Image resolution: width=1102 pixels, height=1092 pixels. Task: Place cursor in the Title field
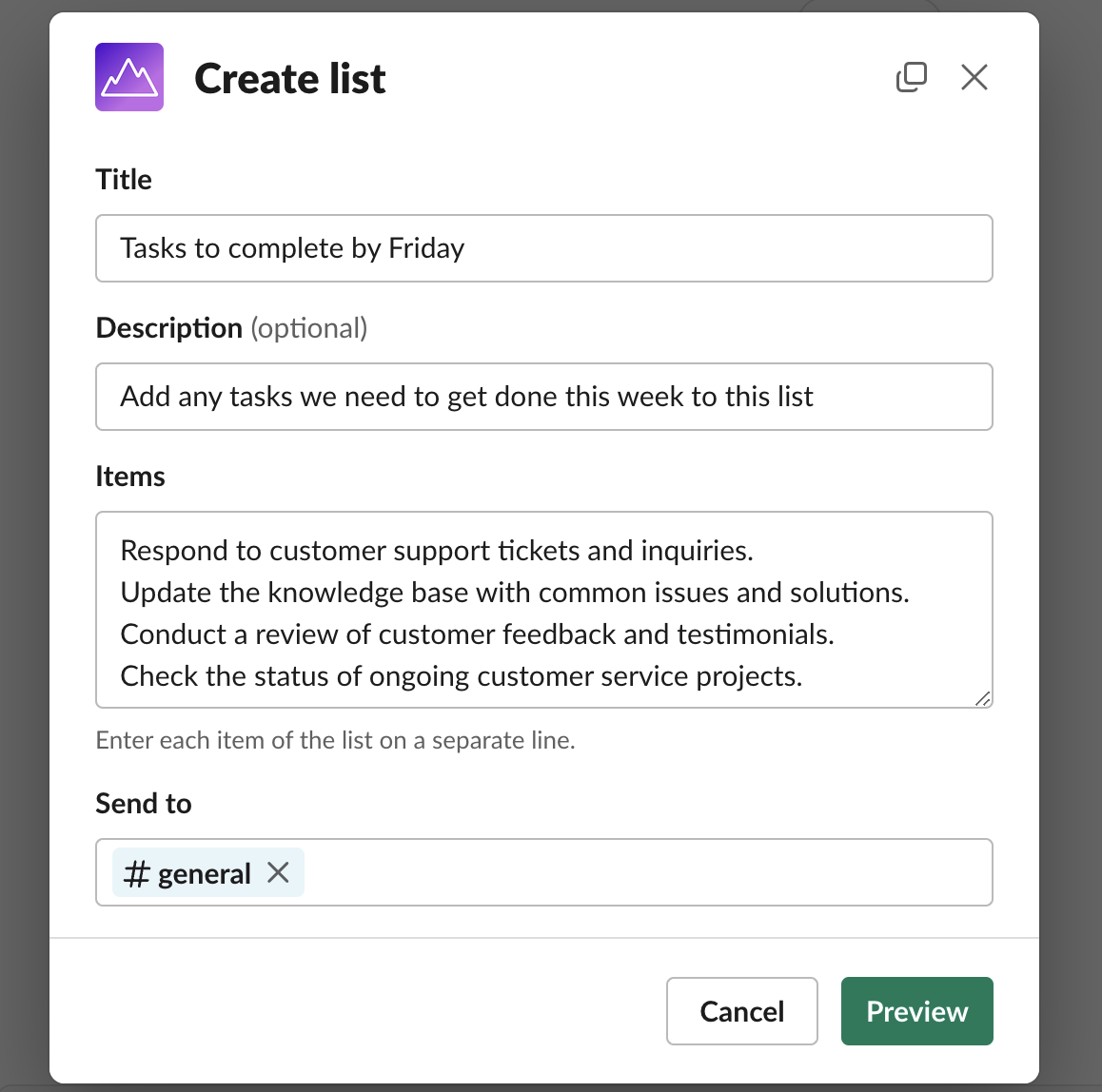(542, 248)
